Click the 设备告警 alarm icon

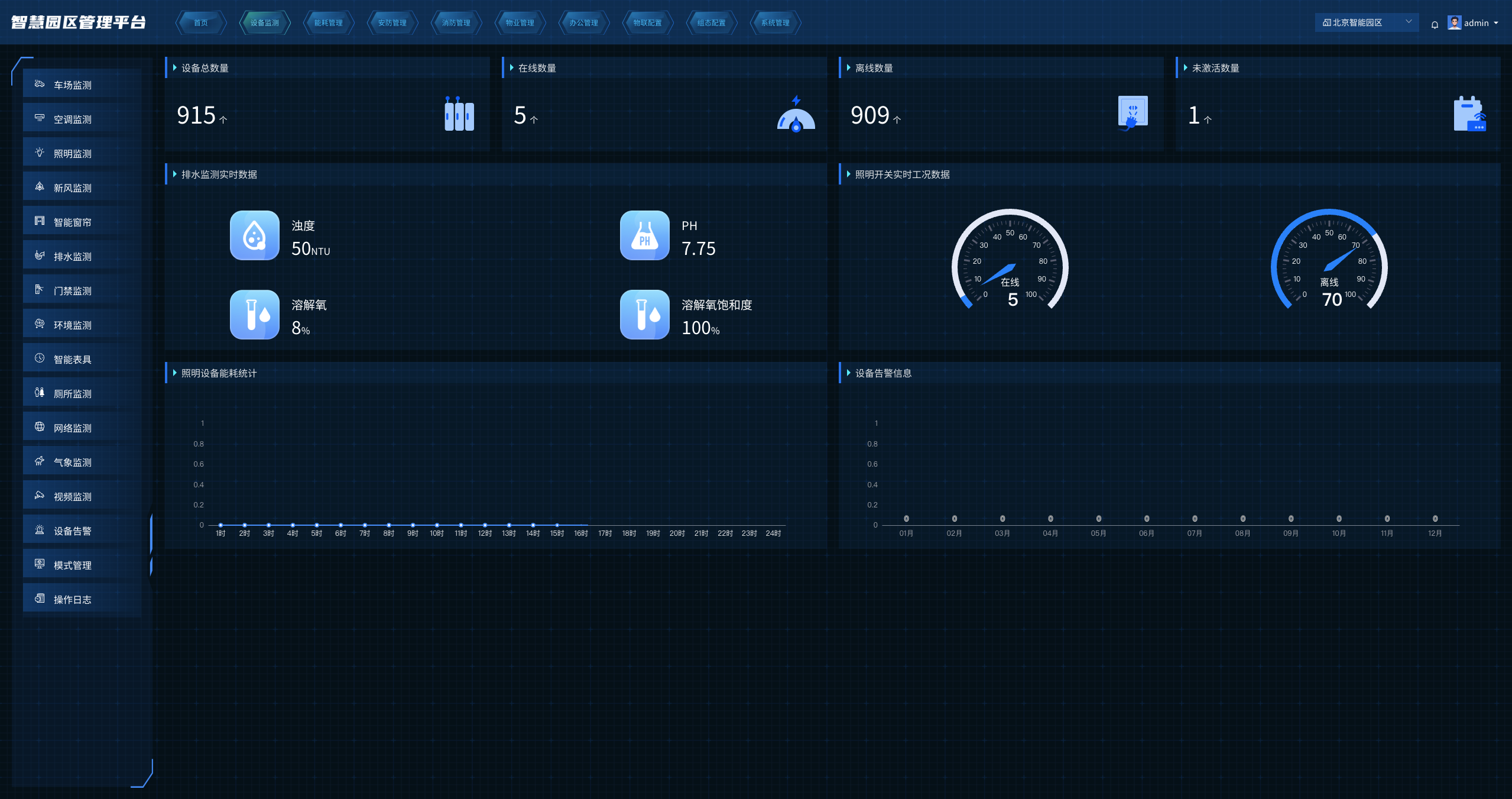pos(40,530)
